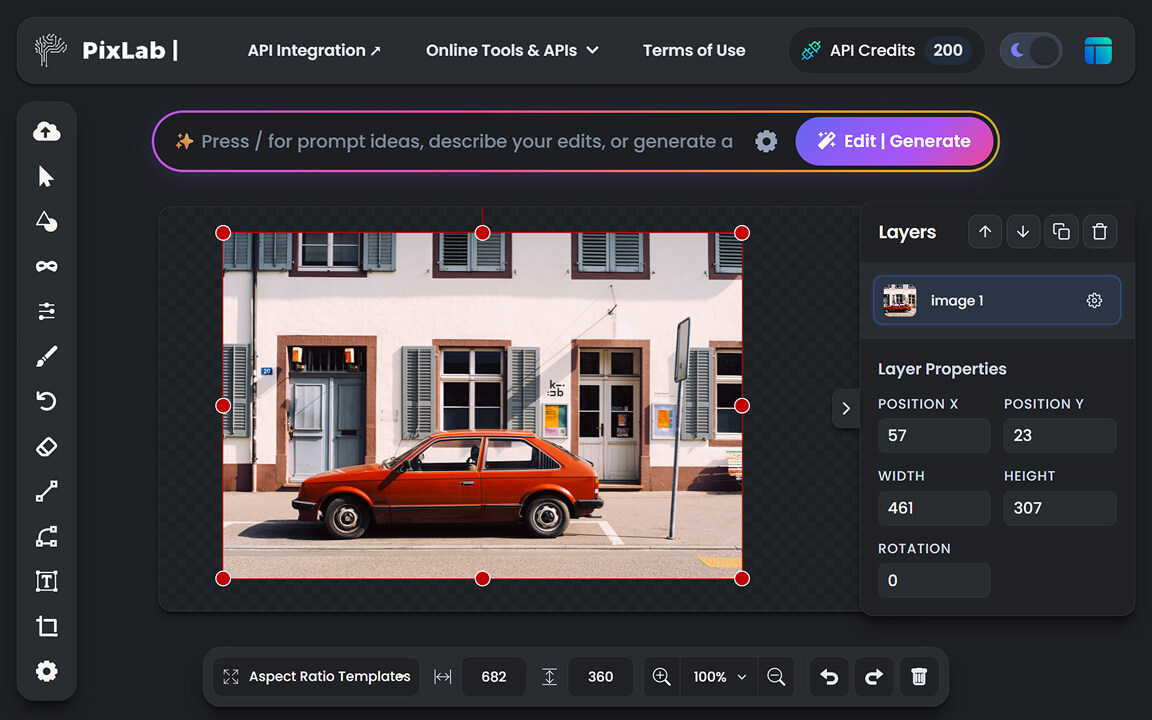Collapse the Layers panel with the chevron

click(845, 408)
